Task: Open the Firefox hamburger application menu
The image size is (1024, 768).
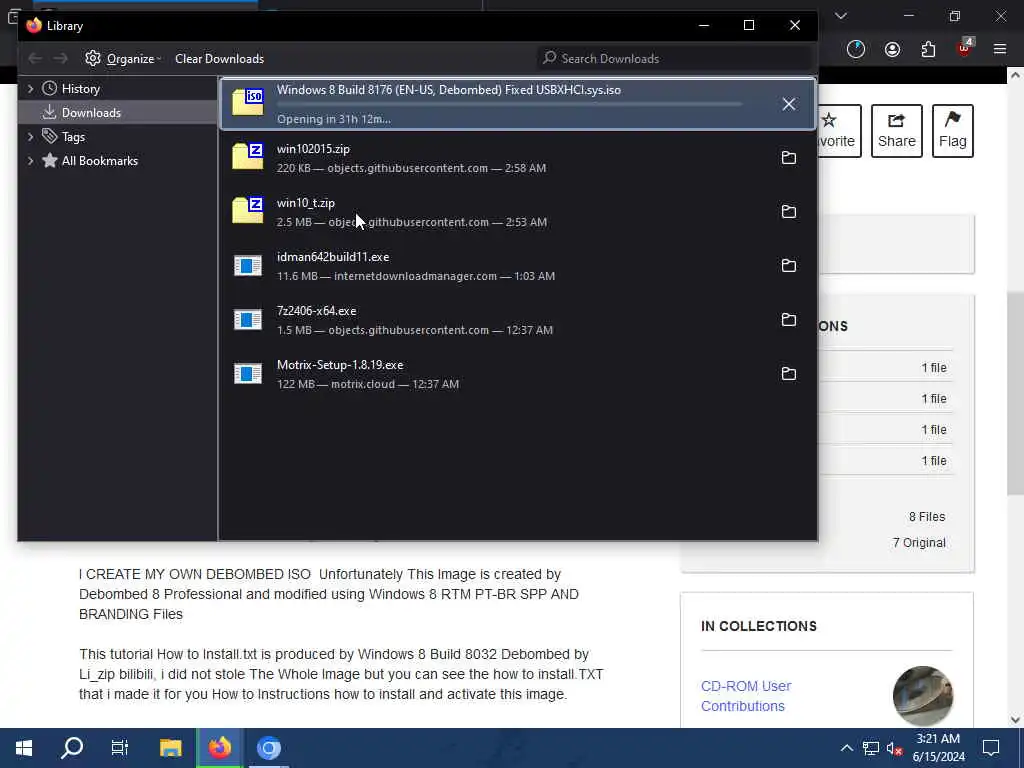Action: (x=1000, y=49)
